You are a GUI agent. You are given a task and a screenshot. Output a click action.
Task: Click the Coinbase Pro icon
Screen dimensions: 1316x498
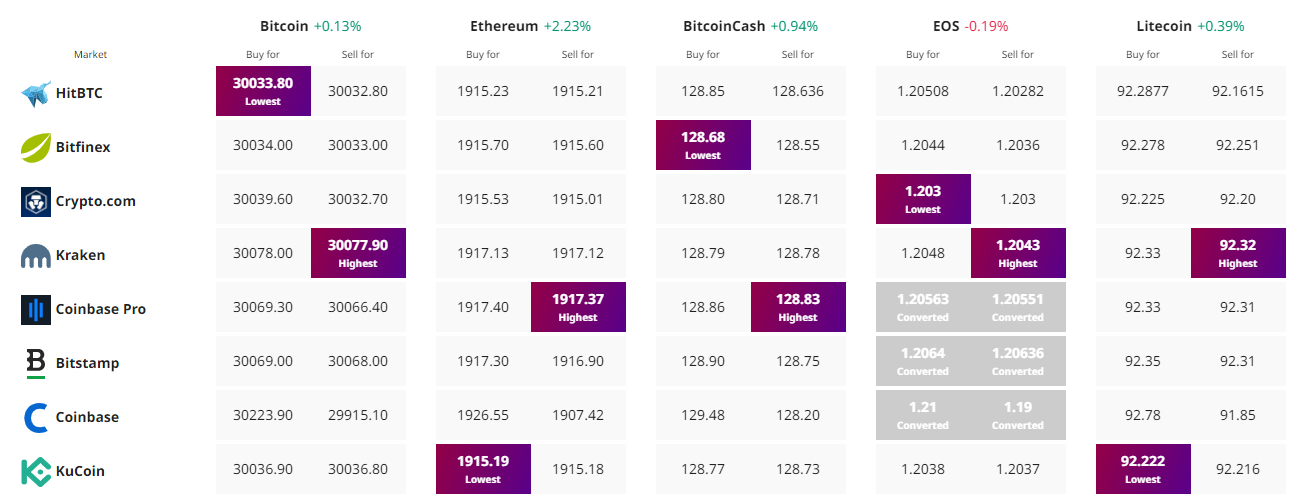click(36, 309)
